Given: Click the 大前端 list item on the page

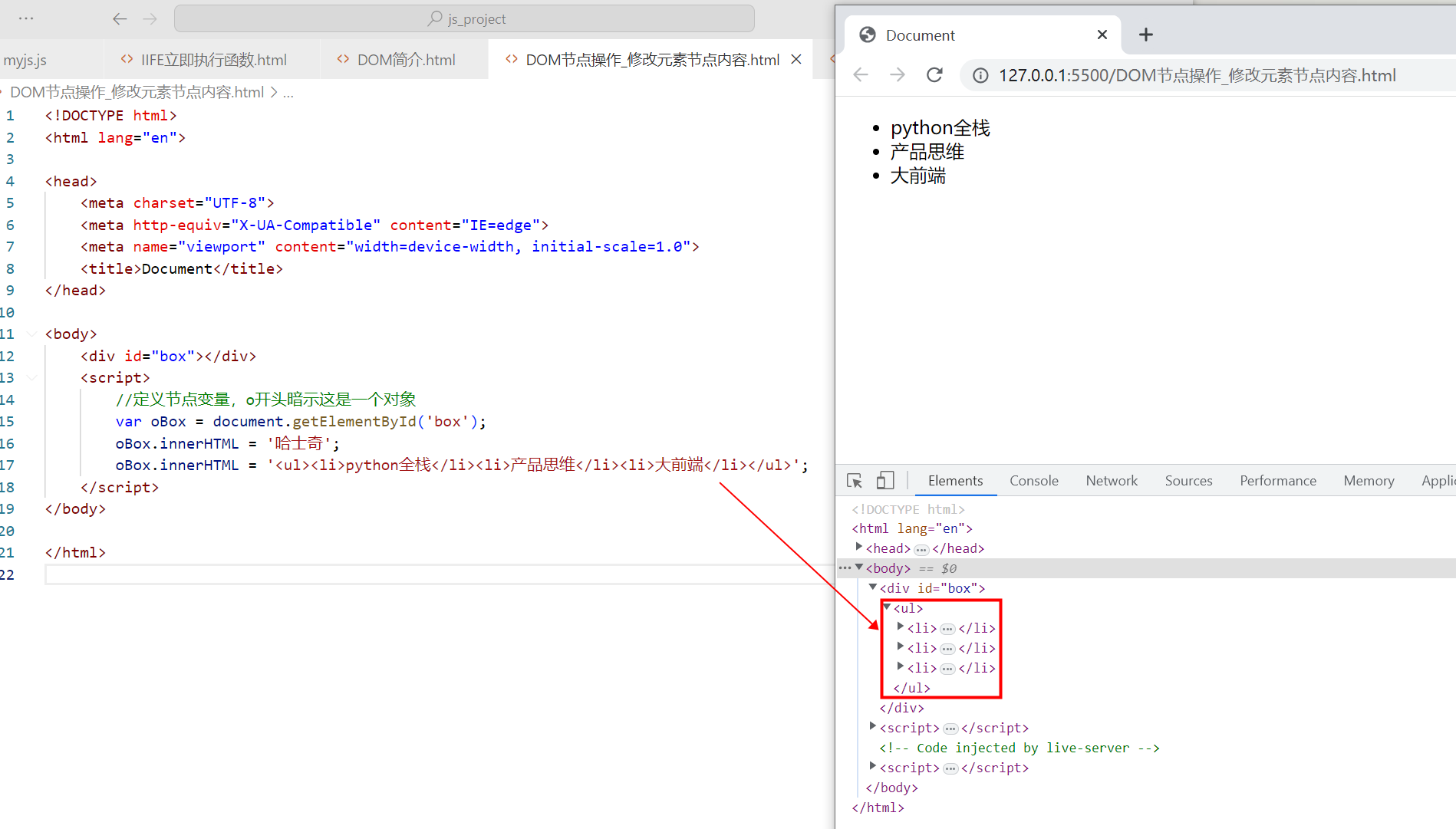Looking at the screenshot, I should [917, 176].
